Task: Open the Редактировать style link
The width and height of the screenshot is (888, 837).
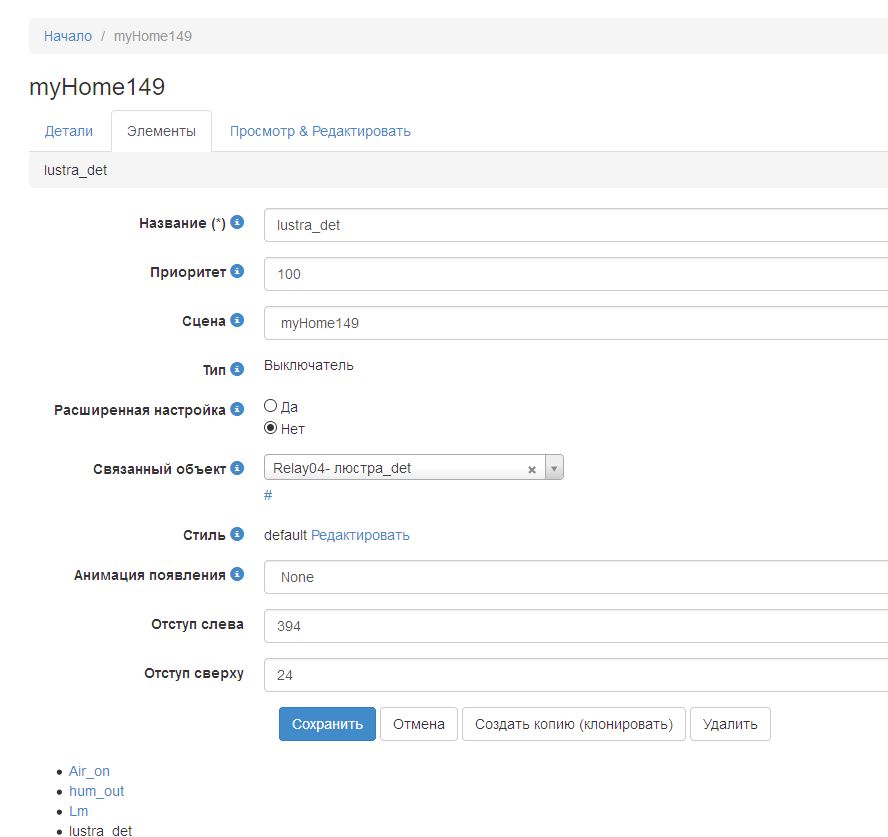Action: click(x=360, y=535)
